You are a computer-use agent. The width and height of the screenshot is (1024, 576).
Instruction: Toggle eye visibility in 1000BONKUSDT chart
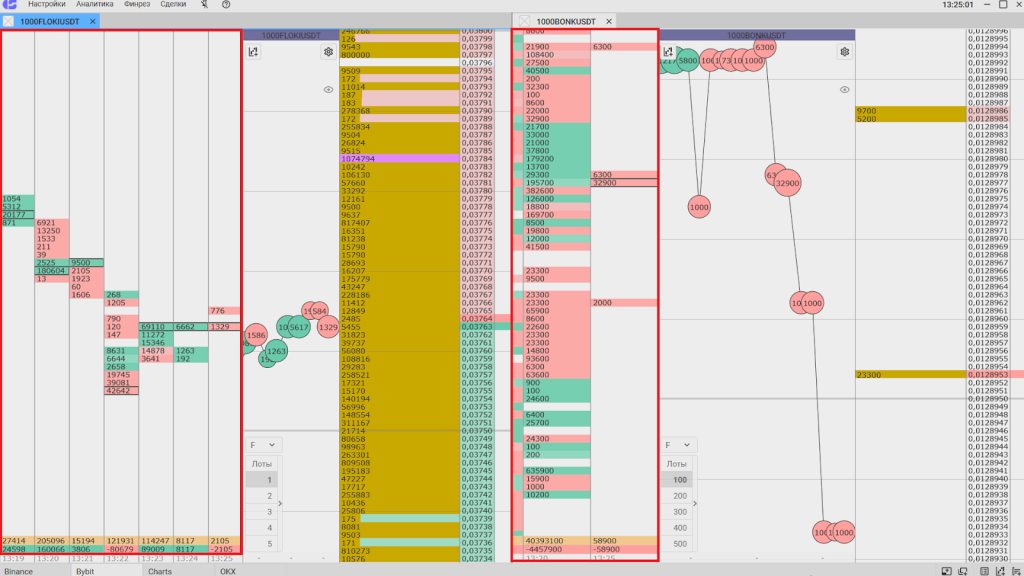point(845,89)
